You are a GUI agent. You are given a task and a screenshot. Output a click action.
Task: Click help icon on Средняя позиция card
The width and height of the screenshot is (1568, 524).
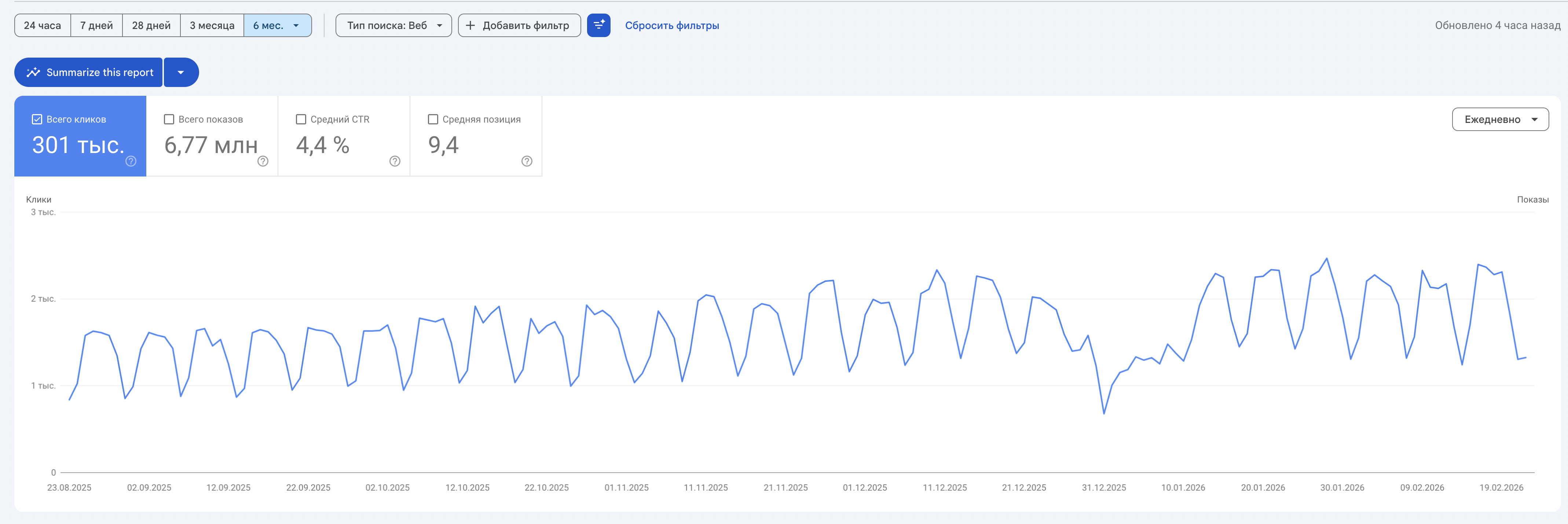pos(527,161)
